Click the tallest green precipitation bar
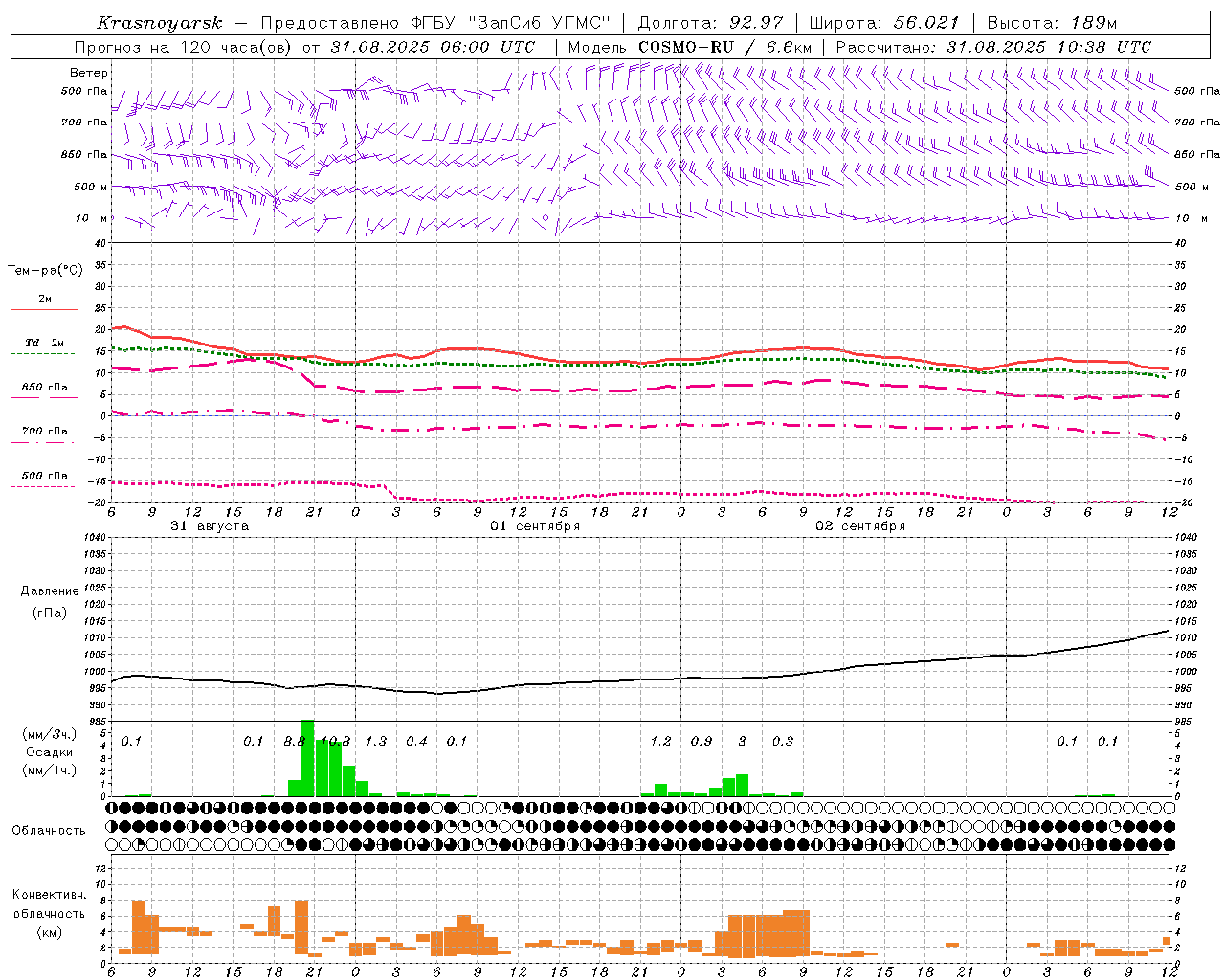1225x980 pixels. pyautogui.click(x=308, y=758)
